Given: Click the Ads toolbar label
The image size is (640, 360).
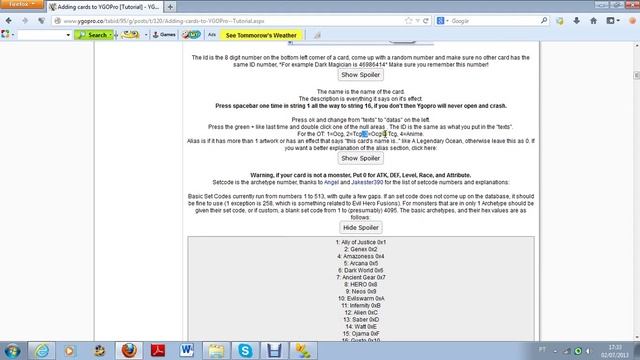Looking at the screenshot, I should (x=212, y=35).
